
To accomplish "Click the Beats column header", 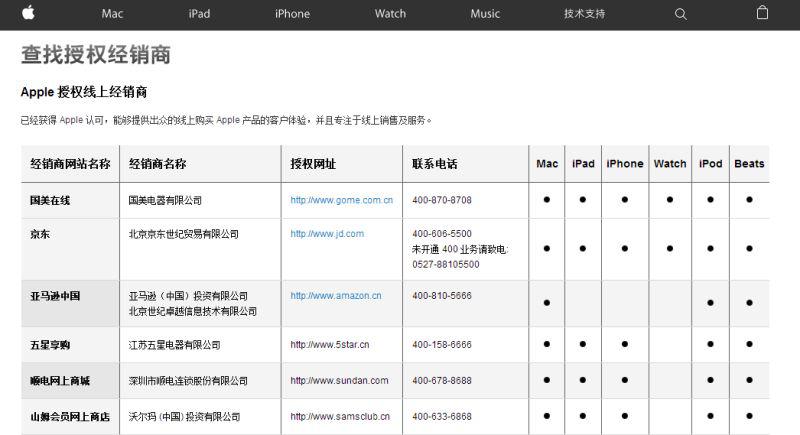I will click(x=749, y=164).
